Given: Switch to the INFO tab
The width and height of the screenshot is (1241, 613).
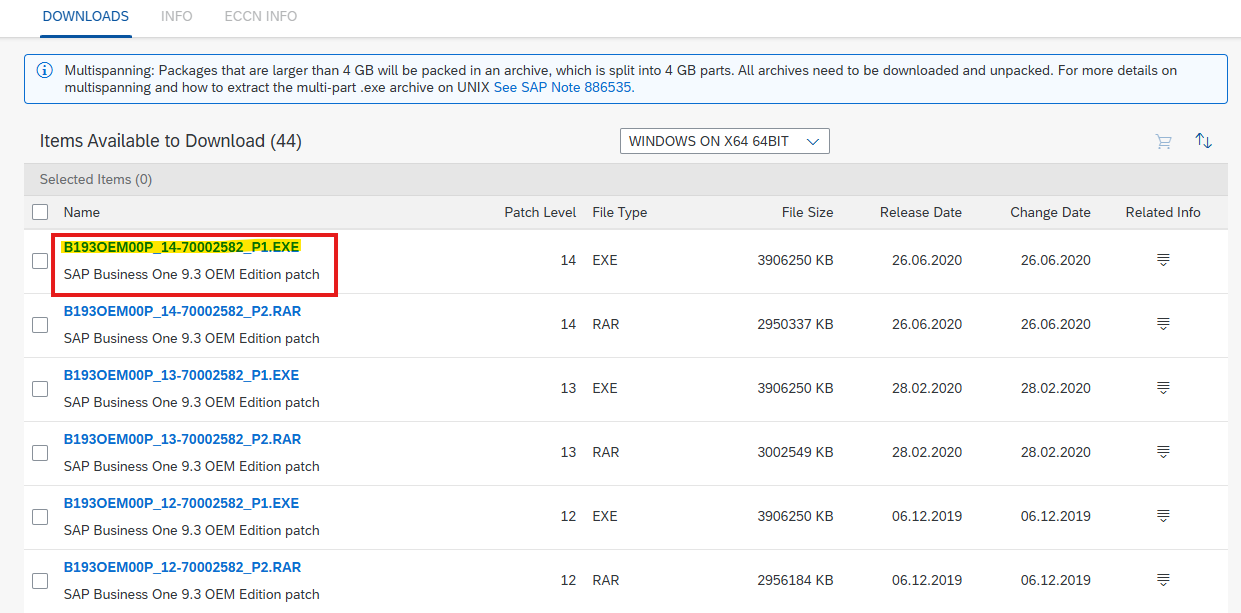Looking at the screenshot, I should pyautogui.click(x=177, y=16).
